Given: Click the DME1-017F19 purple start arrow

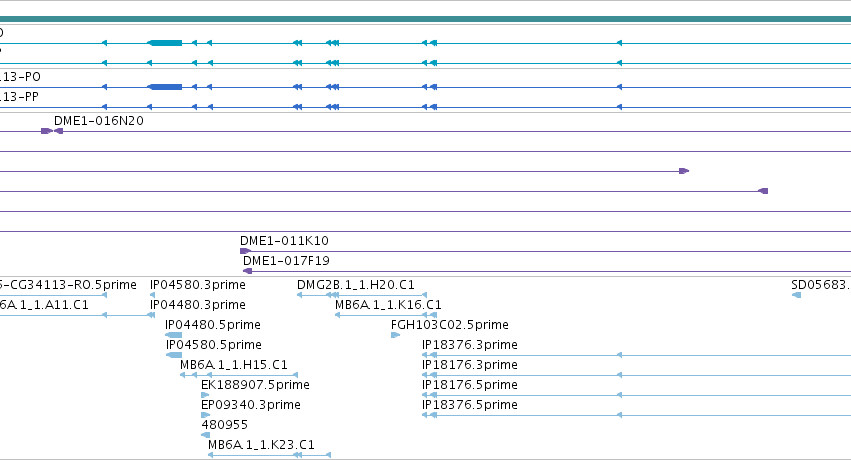Looking at the screenshot, I should [x=247, y=271].
